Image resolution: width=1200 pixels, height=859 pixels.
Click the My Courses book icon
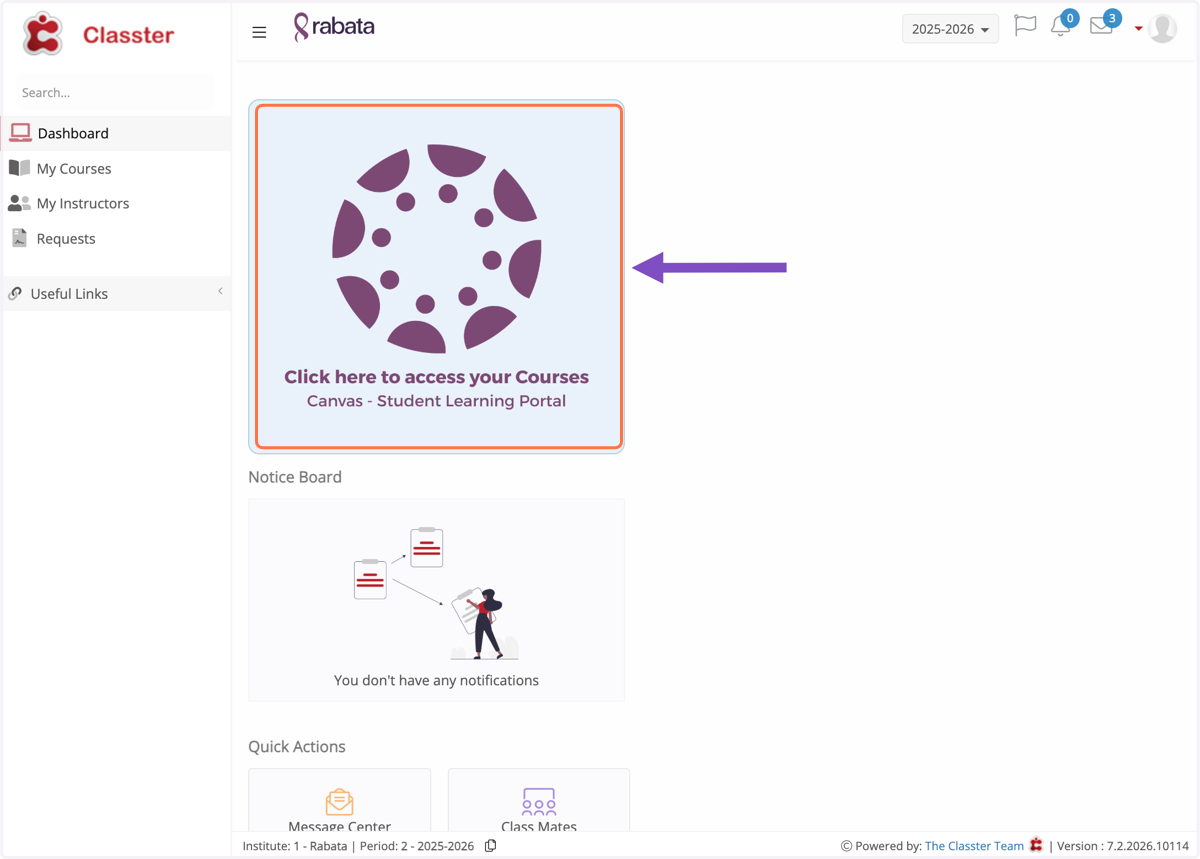19,168
